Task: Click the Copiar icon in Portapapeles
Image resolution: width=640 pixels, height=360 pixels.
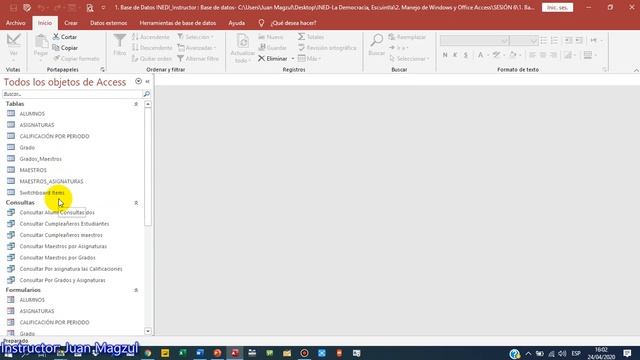Action: point(56,48)
